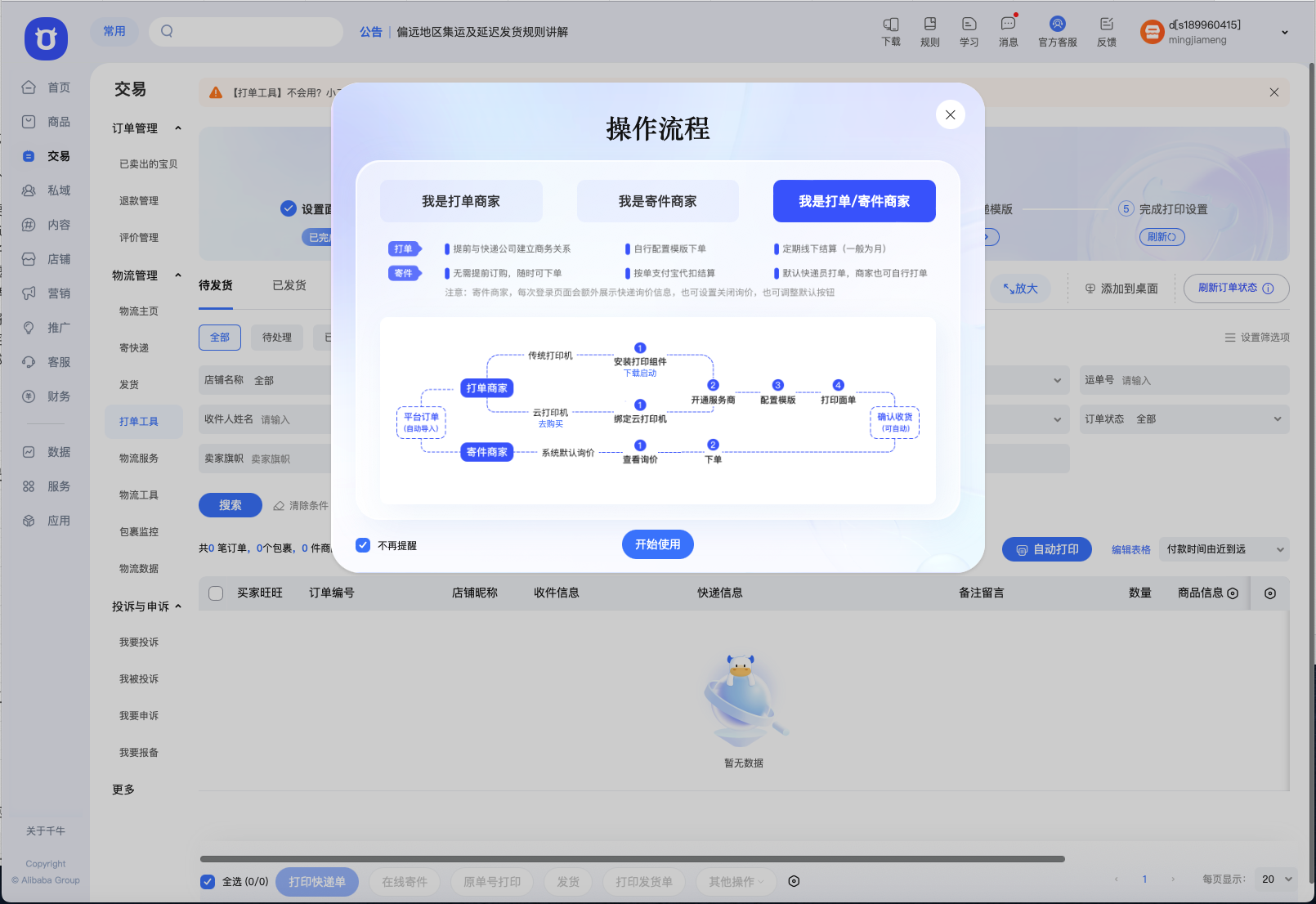Open 首页 home in the sidebar
The width and height of the screenshot is (1316, 904).
coord(46,87)
